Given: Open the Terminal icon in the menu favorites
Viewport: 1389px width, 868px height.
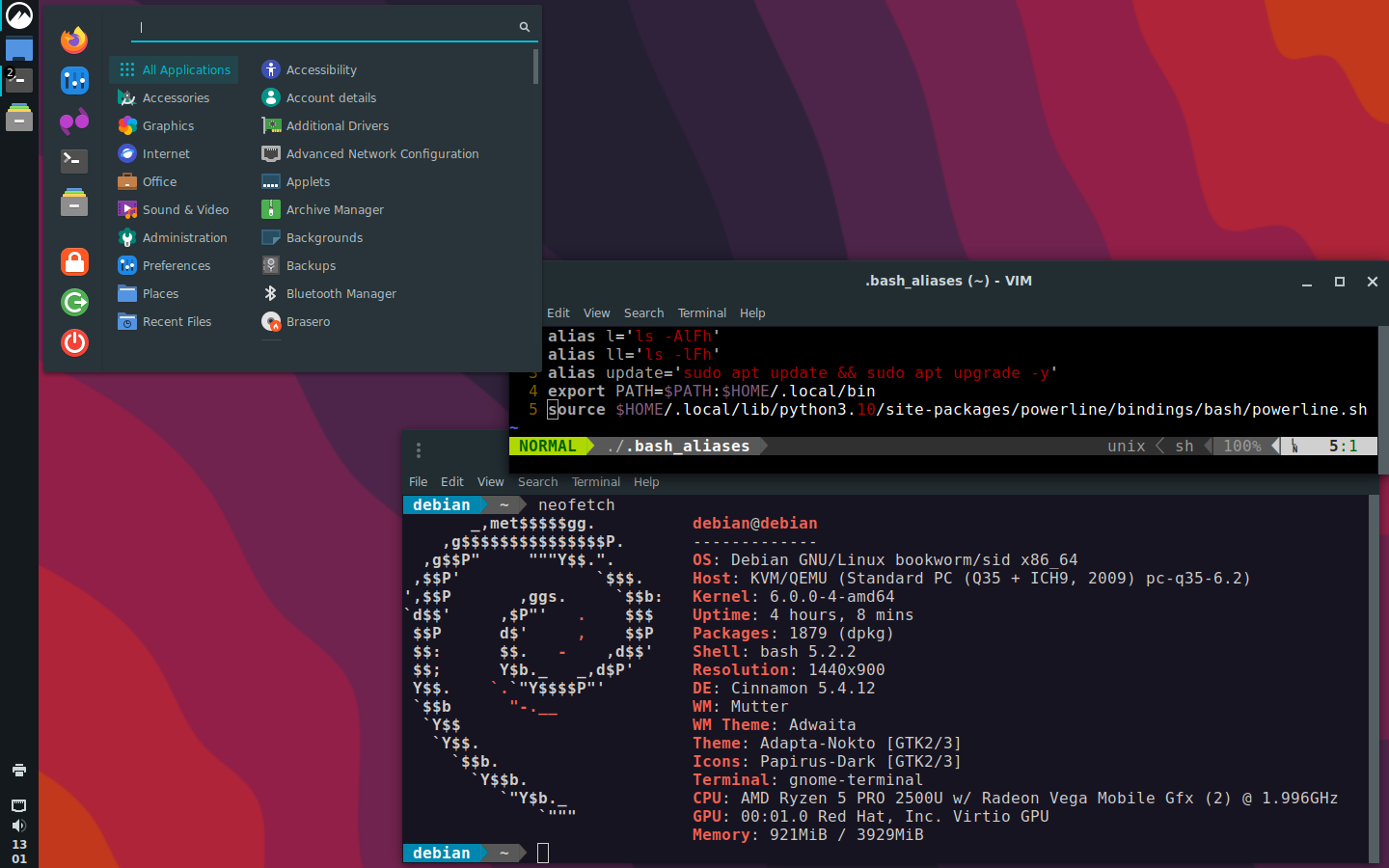Looking at the screenshot, I should pyautogui.click(x=74, y=161).
